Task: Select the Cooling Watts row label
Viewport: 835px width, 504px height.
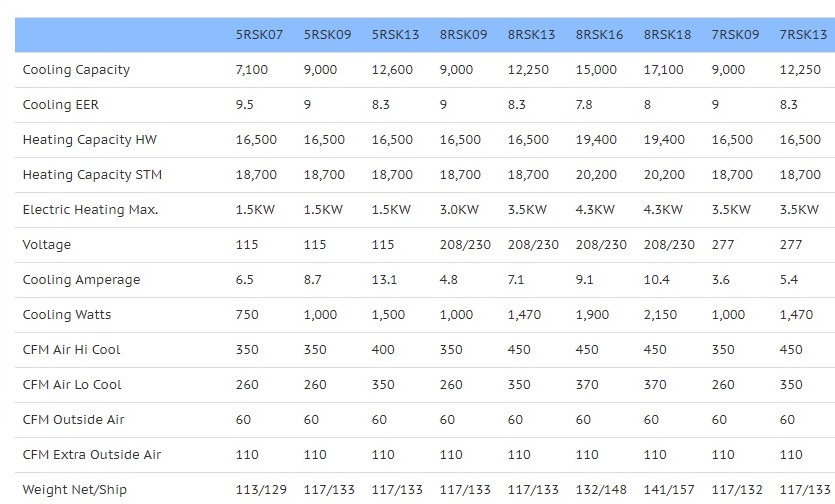Action: click(67, 315)
